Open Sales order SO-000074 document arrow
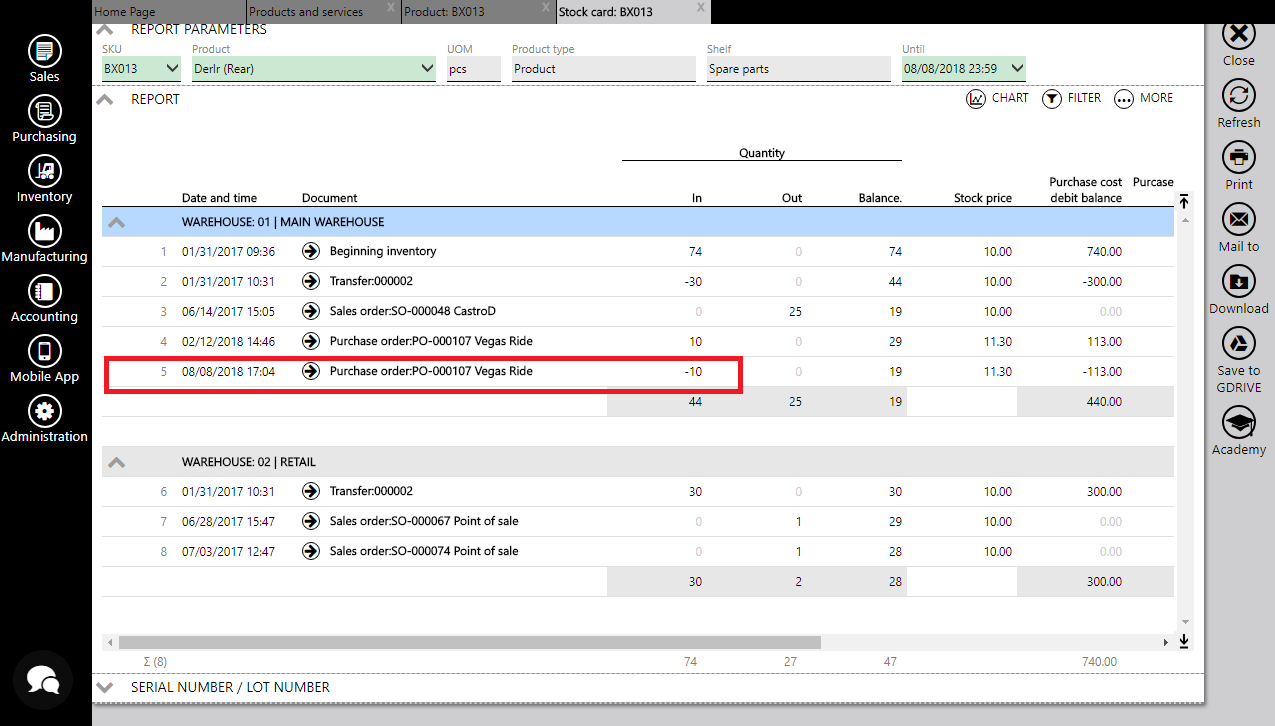Screen dimensions: 1275x726 point(311,551)
